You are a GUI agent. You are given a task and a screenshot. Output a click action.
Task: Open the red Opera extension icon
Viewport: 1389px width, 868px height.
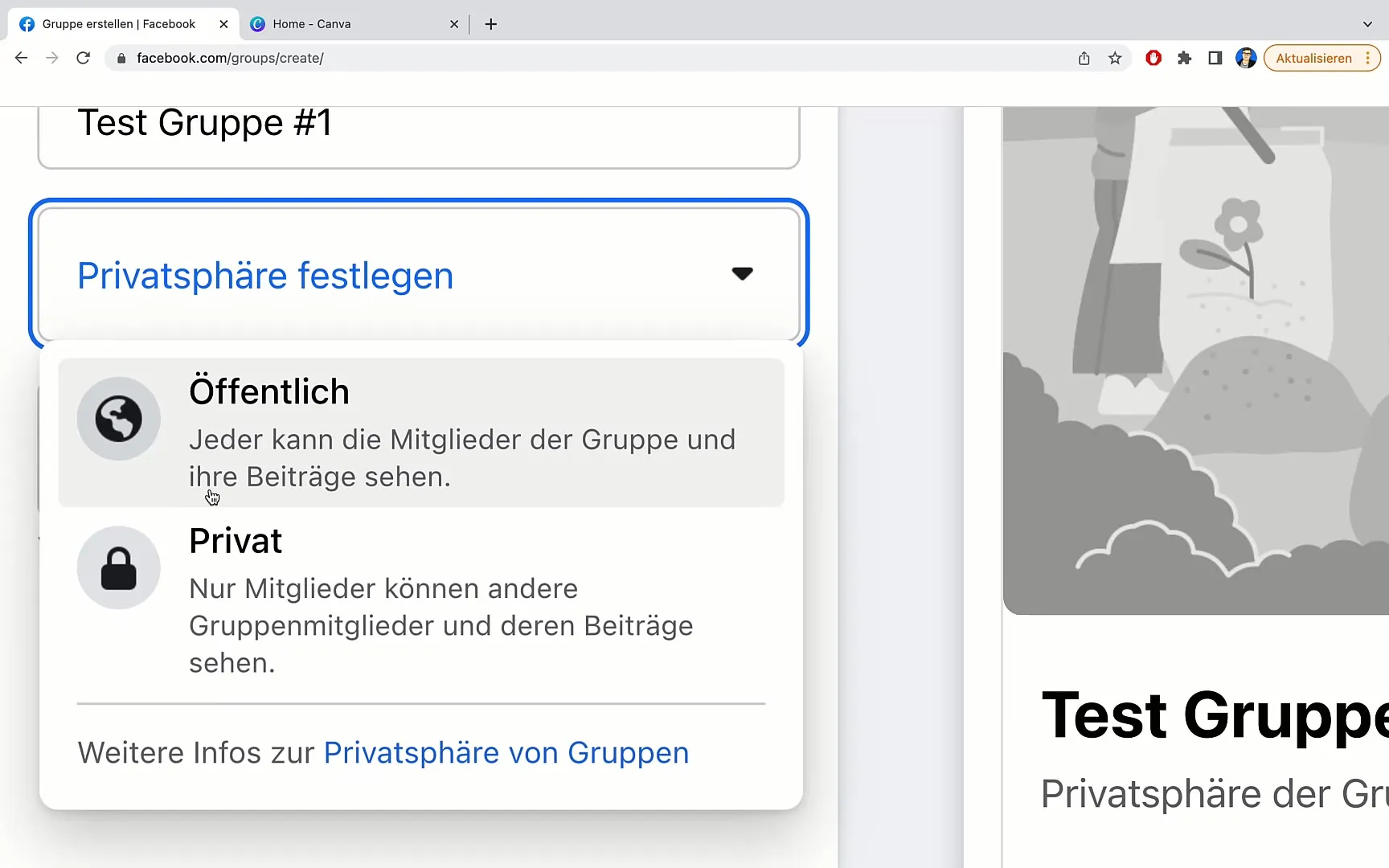[x=1153, y=58]
